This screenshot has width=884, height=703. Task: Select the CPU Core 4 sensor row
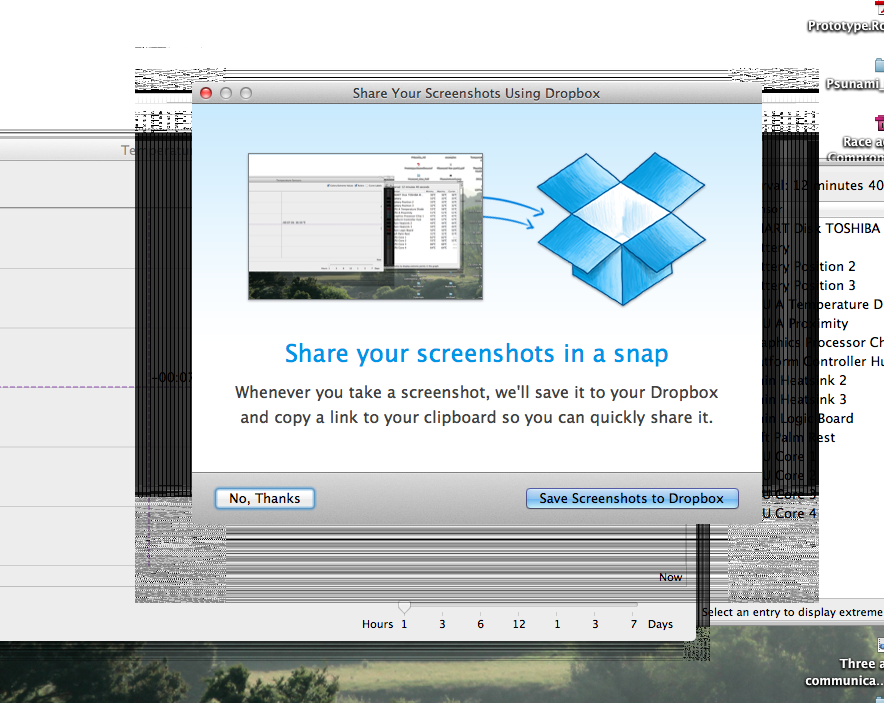click(823, 514)
